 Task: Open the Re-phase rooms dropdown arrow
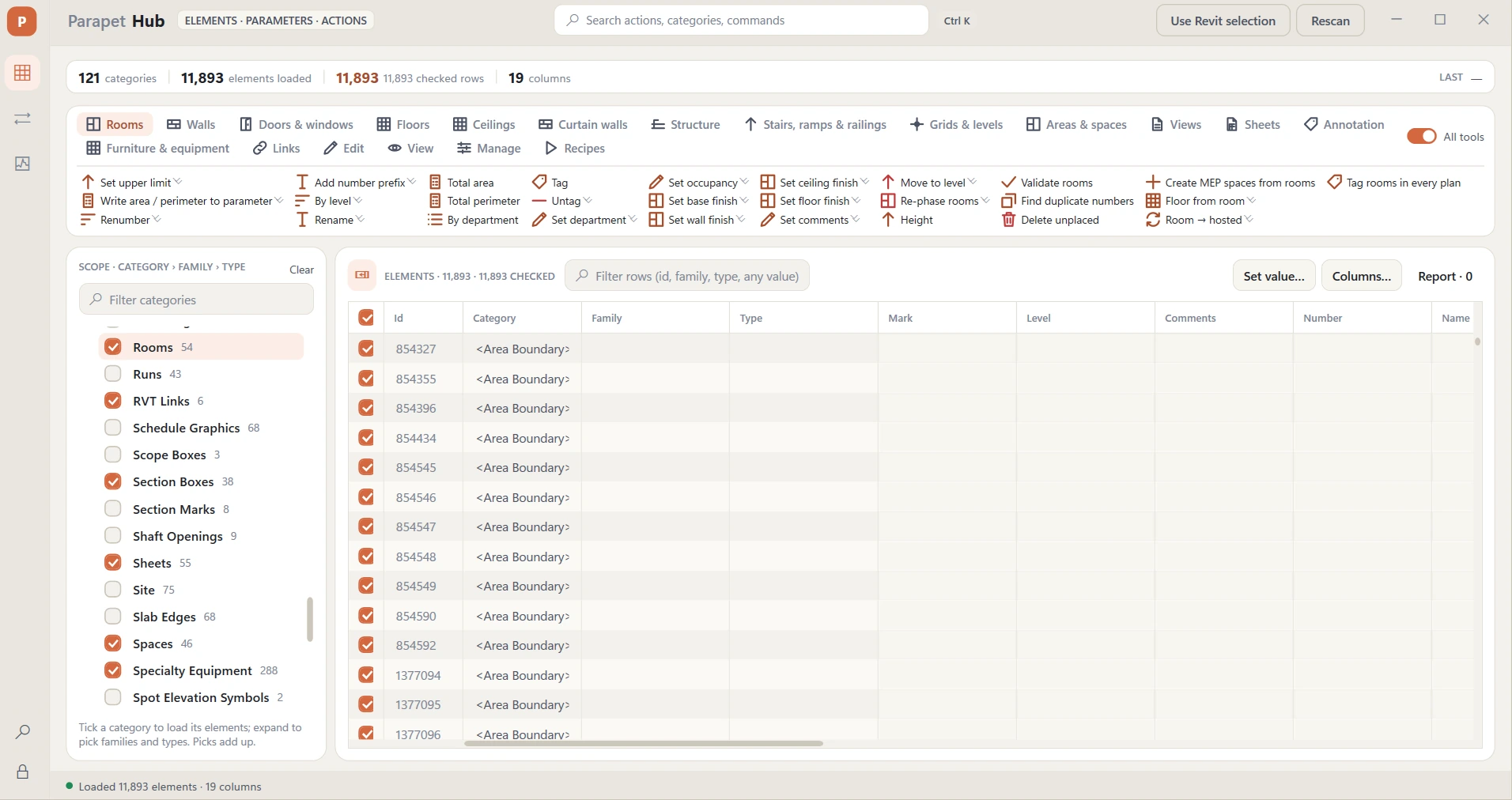pos(985,201)
